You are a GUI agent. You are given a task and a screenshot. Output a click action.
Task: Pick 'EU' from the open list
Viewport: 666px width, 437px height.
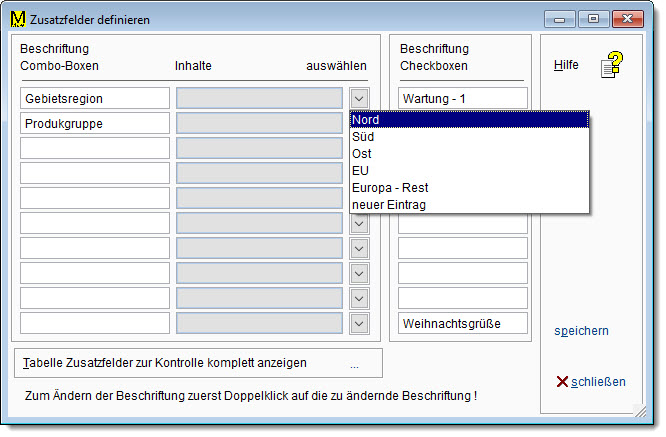[x=468, y=171]
